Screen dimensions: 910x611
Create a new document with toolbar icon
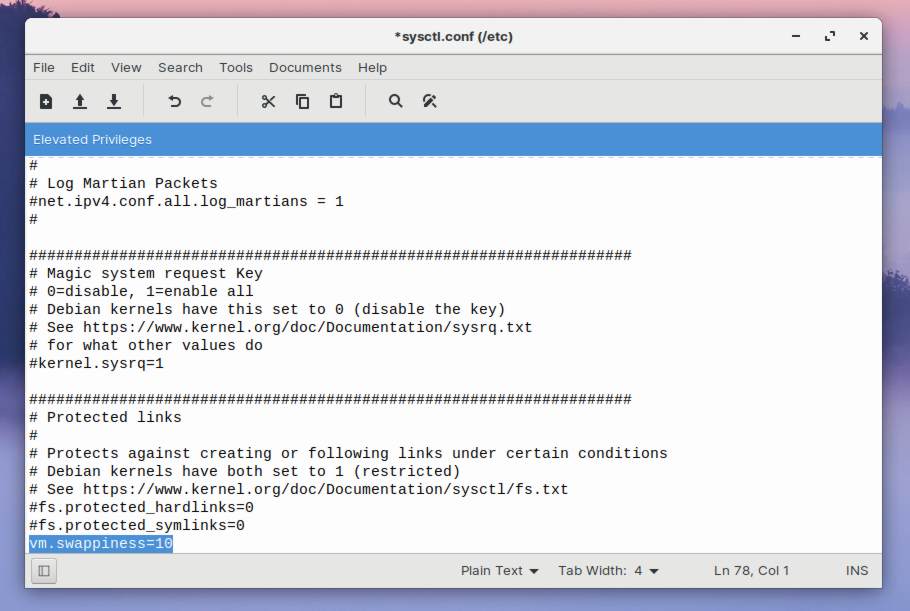click(x=46, y=102)
